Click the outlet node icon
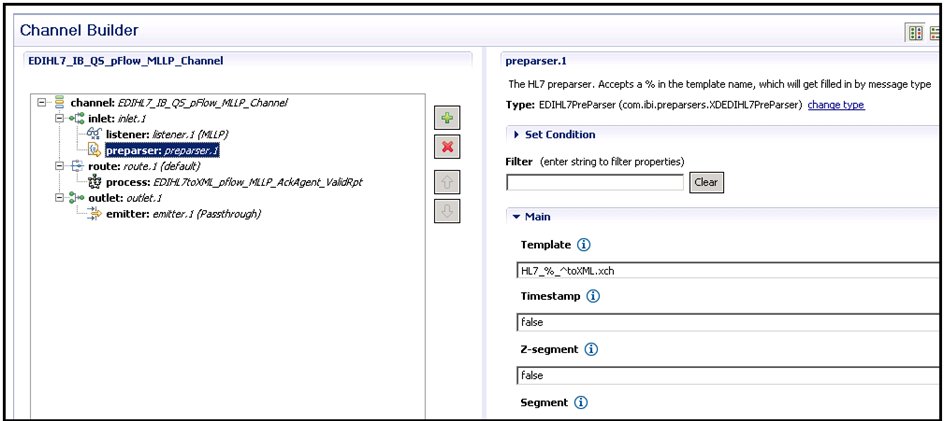This screenshot has width=944, height=421. coord(78,198)
